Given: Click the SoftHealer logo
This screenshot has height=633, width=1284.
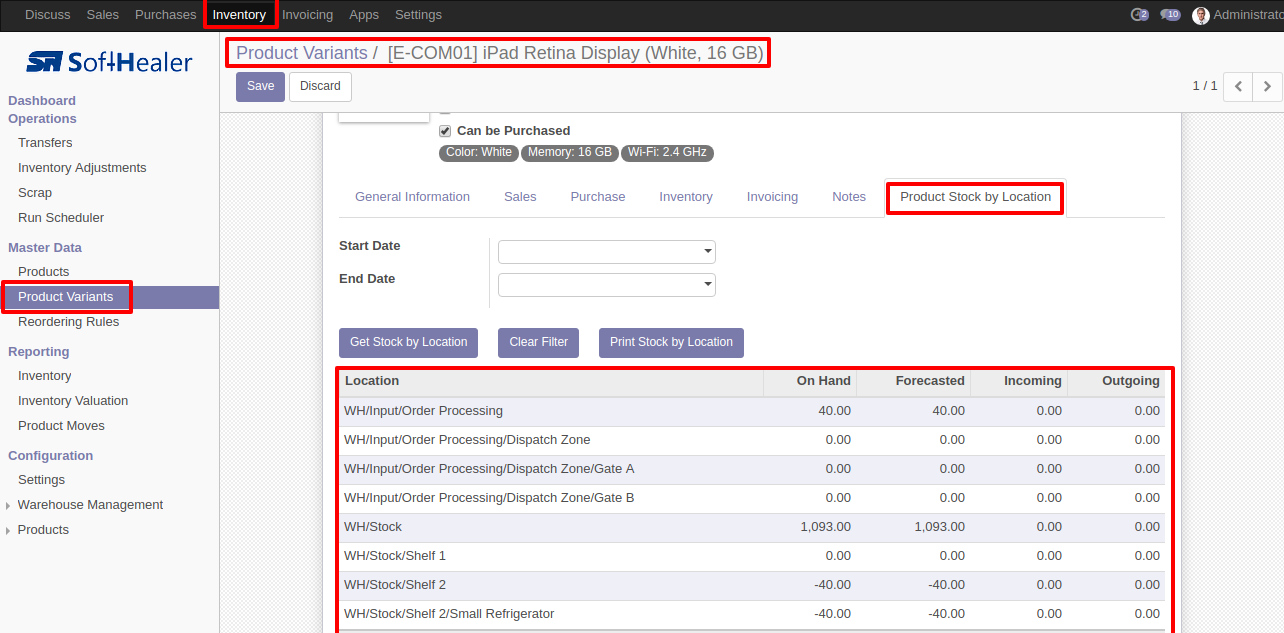Looking at the screenshot, I should [109, 62].
